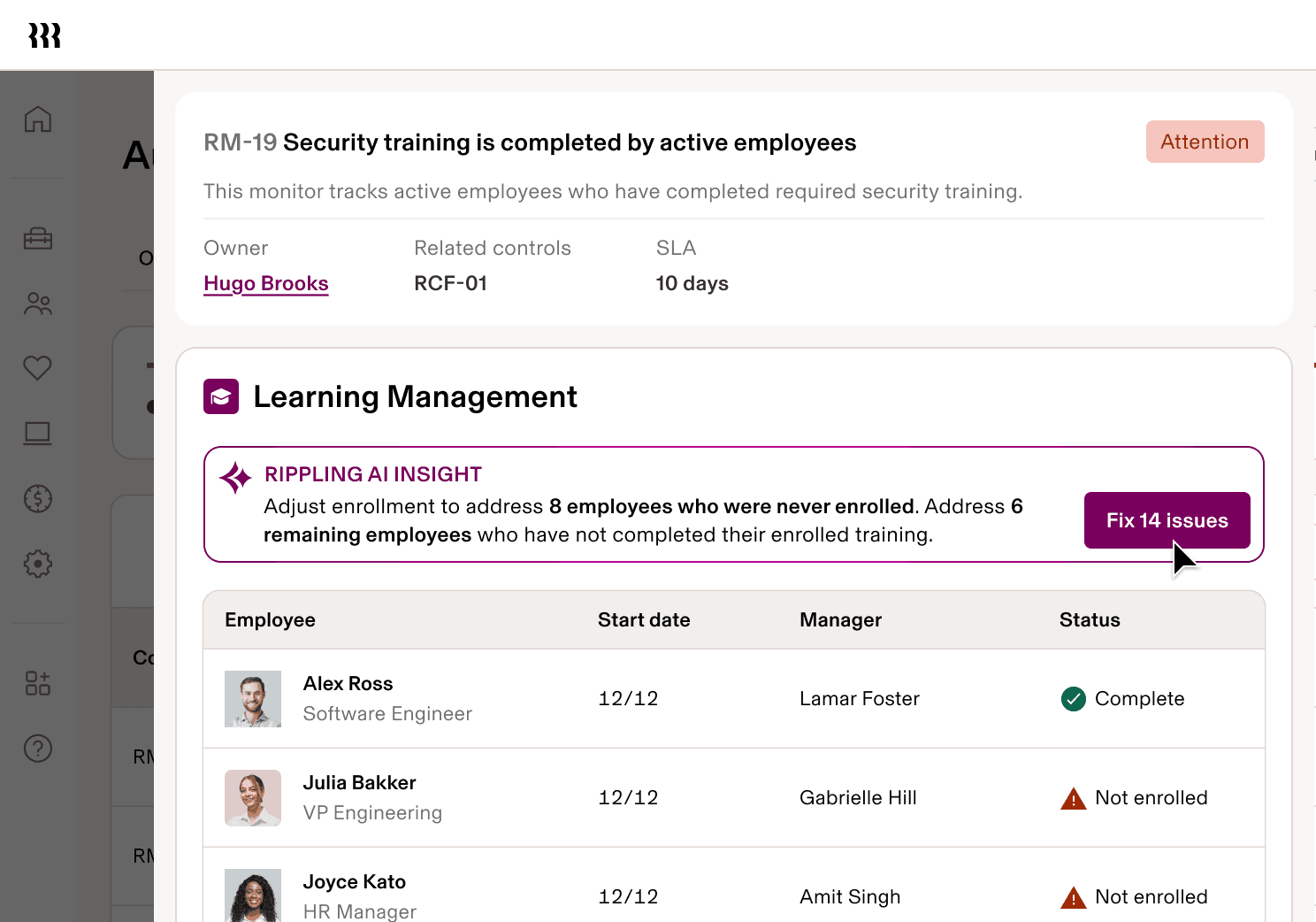1316x922 pixels.
Task: Open the Hugo Brooks owner link
Action: (266, 283)
